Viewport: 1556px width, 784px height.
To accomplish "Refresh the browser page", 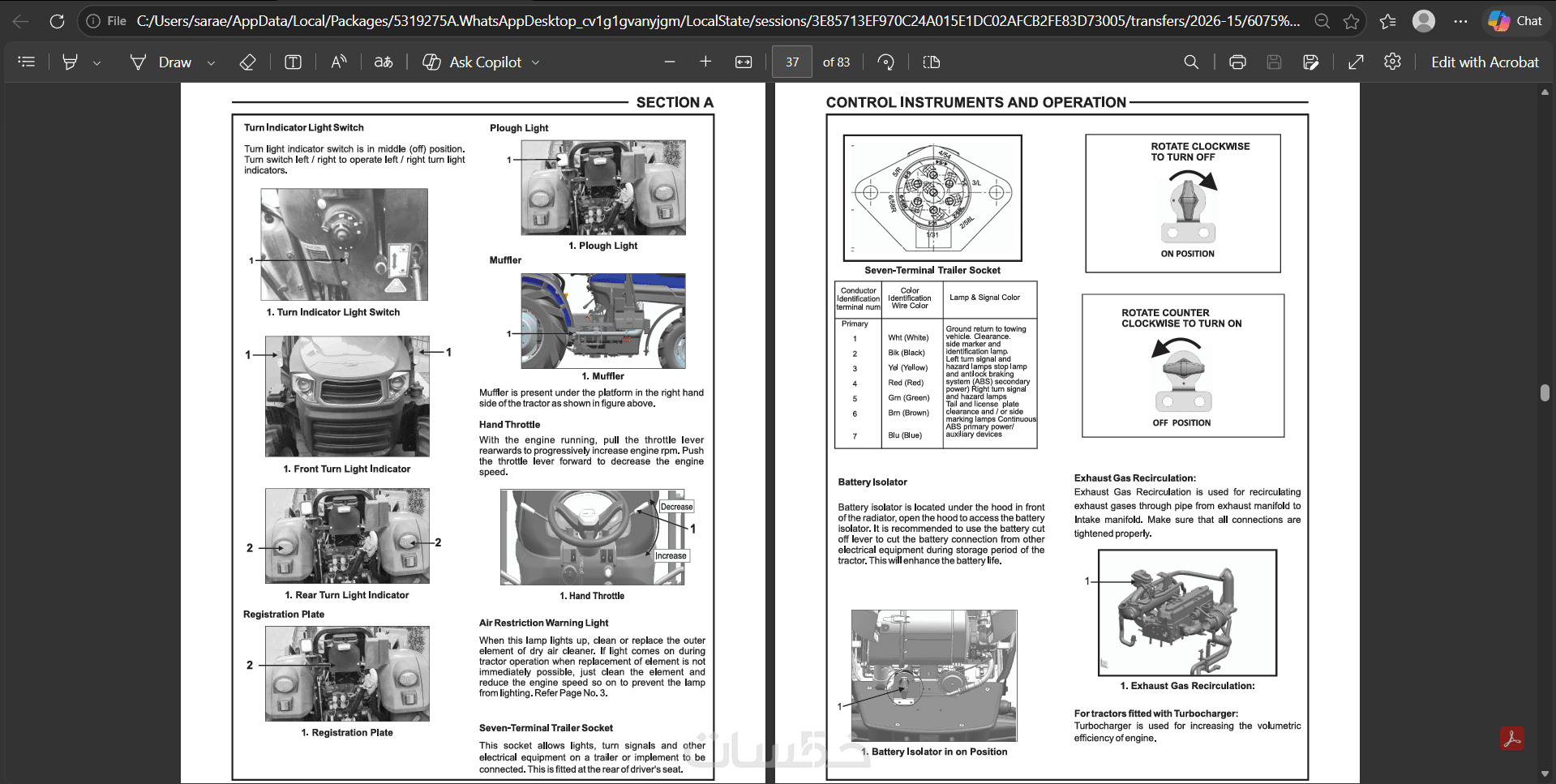I will [57, 21].
